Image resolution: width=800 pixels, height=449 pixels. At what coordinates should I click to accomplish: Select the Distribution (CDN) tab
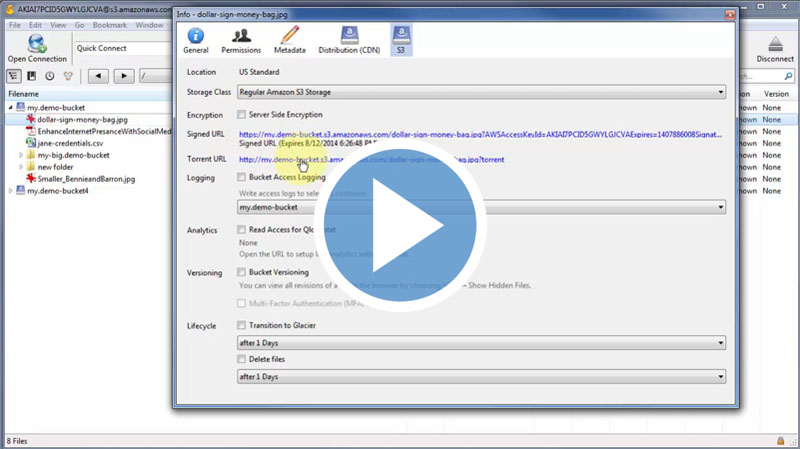coord(347,40)
